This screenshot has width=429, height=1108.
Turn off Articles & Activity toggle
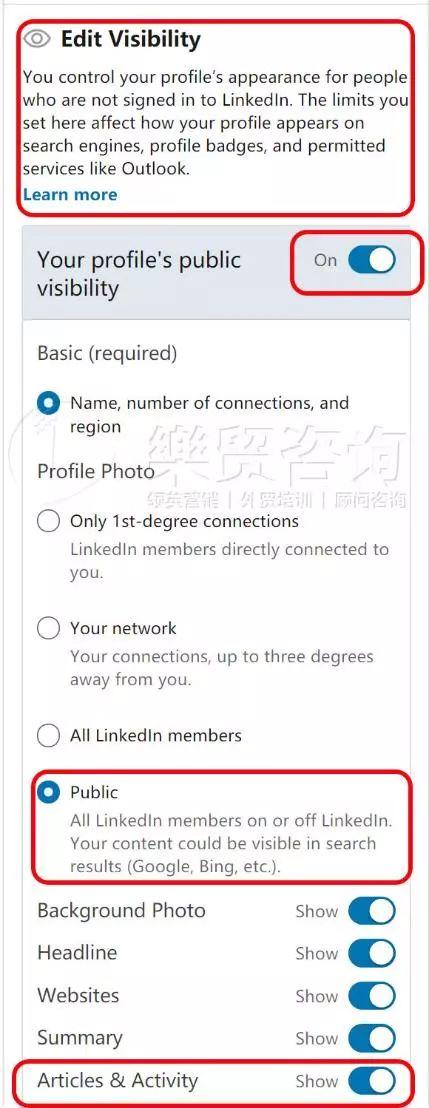[x=372, y=1080]
